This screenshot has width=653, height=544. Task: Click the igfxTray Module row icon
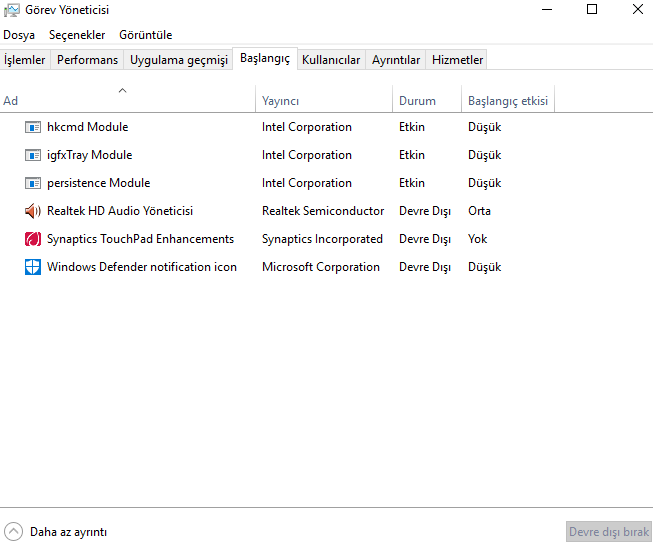click(x=32, y=155)
